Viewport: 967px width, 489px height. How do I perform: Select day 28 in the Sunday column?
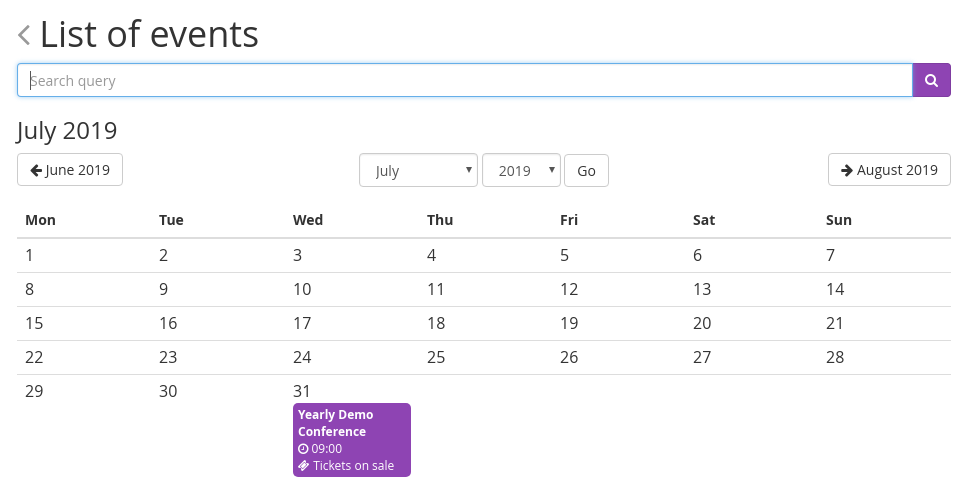[835, 357]
